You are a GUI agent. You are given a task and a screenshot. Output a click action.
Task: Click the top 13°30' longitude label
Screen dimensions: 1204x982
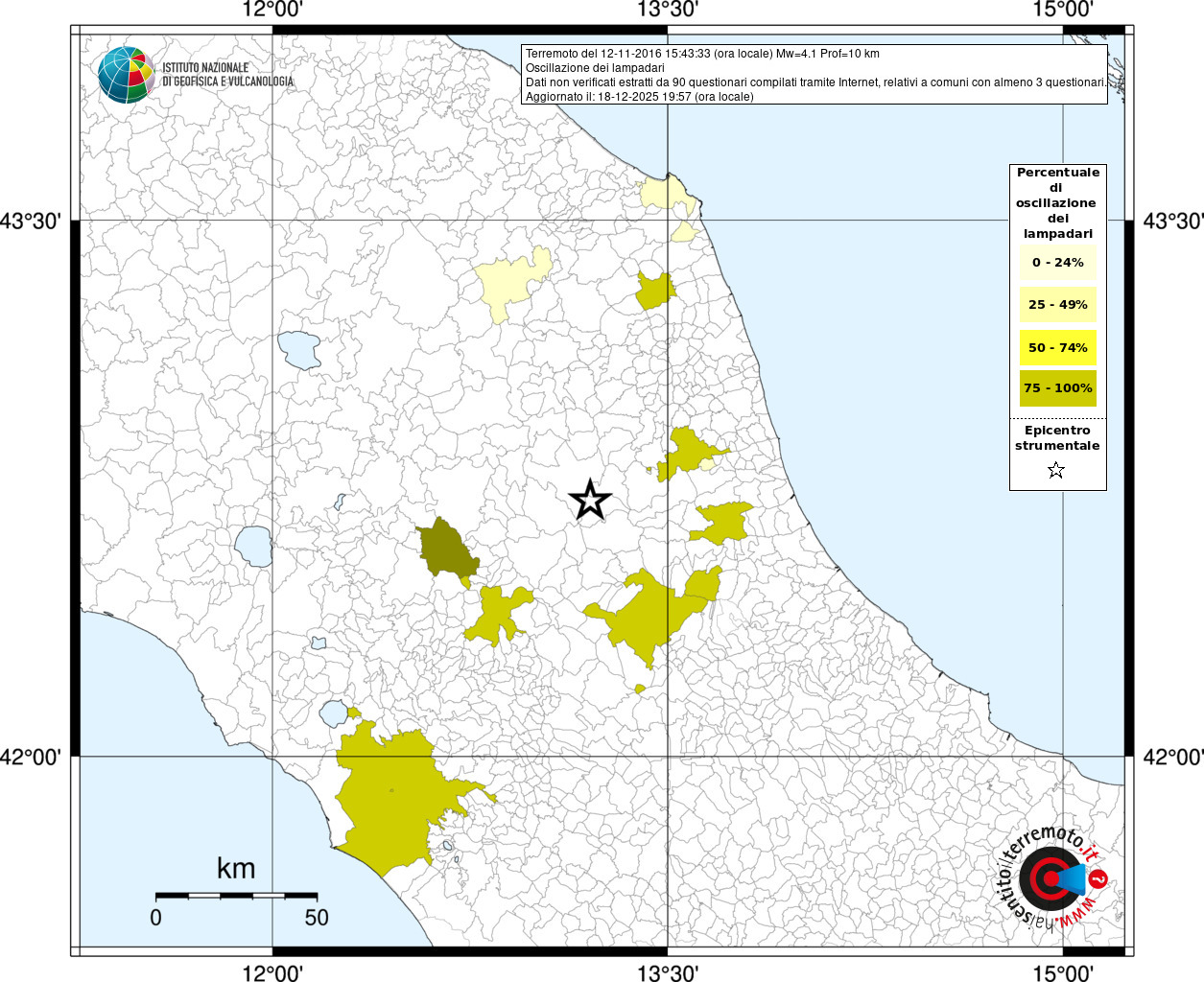(668, 11)
